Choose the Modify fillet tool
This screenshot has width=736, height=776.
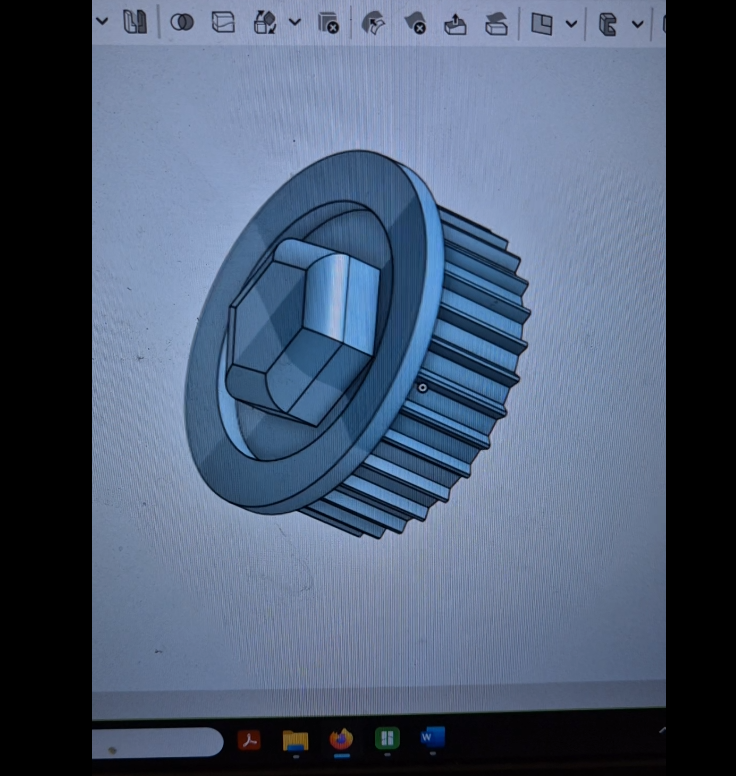pyautogui.click(x=373, y=23)
